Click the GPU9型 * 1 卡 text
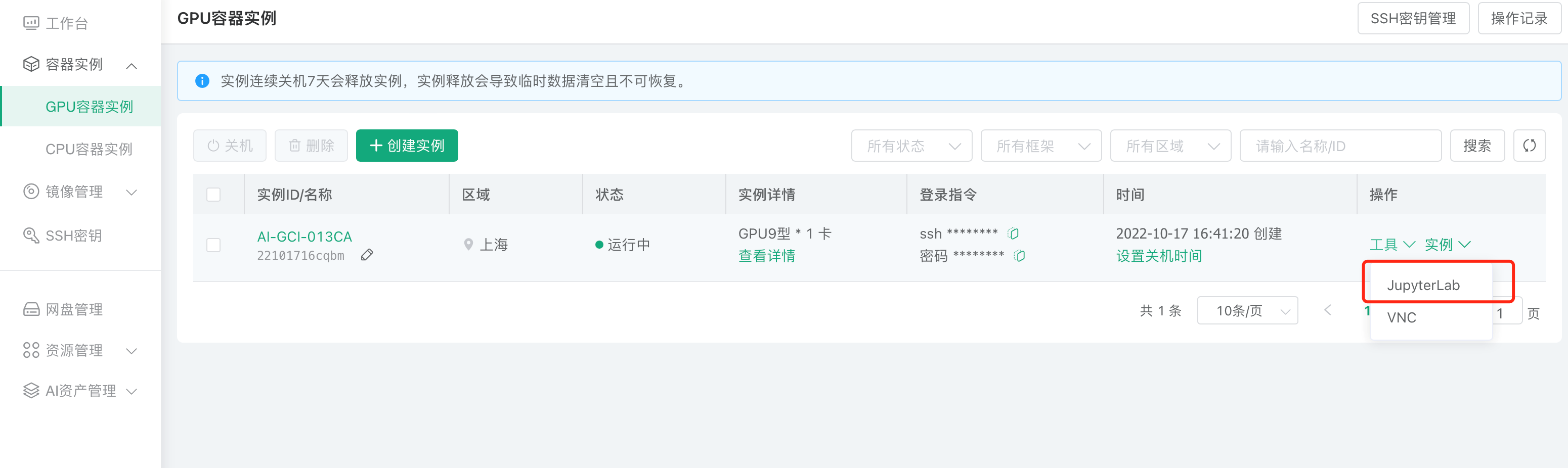The image size is (1568, 468). [785, 233]
